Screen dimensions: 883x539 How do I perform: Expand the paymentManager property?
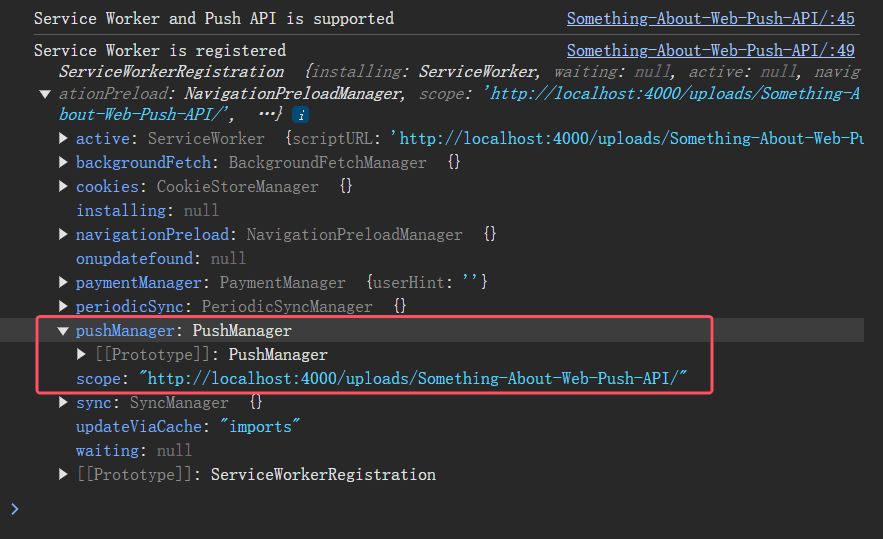63,282
